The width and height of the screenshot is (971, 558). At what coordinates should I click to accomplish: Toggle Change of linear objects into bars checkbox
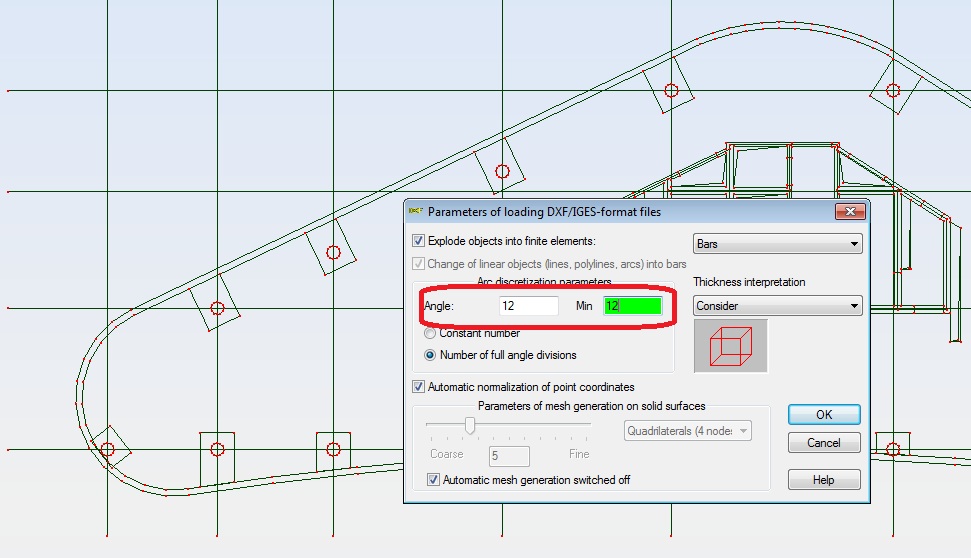click(419, 264)
